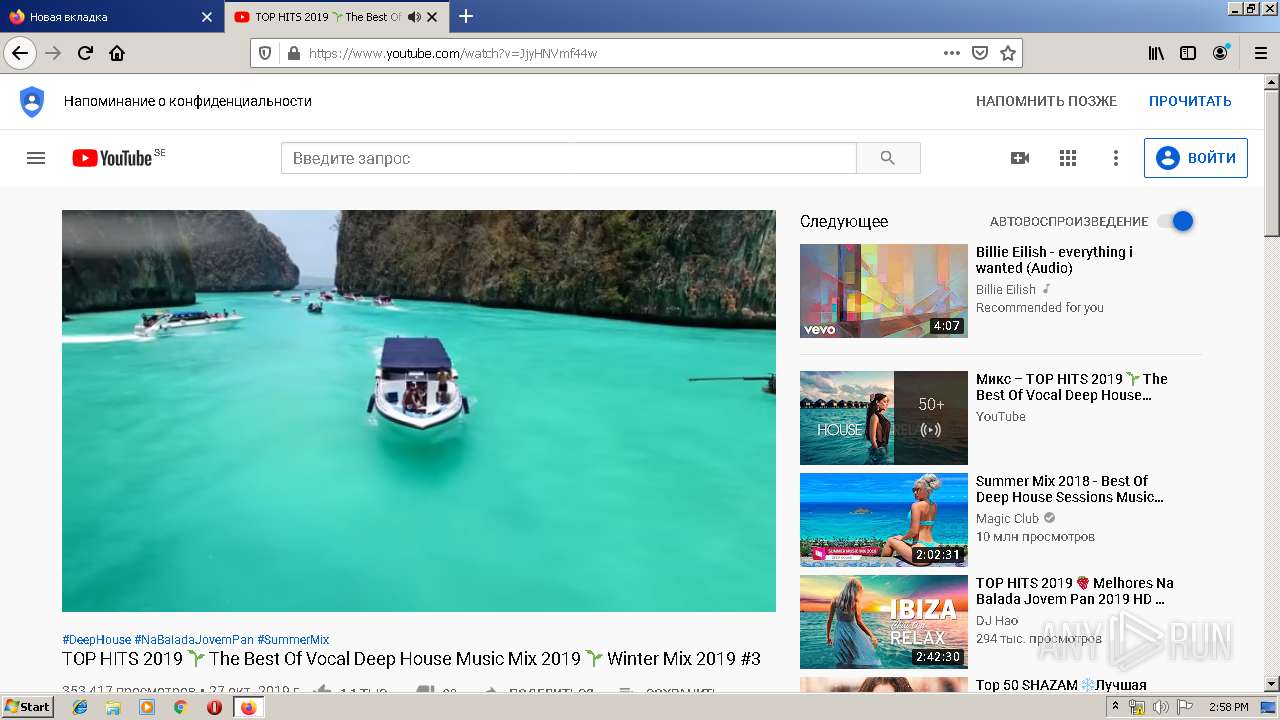This screenshot has height=720, width=1280.
Task: Open the Magic Club channel name
Action: point(1007,518)
